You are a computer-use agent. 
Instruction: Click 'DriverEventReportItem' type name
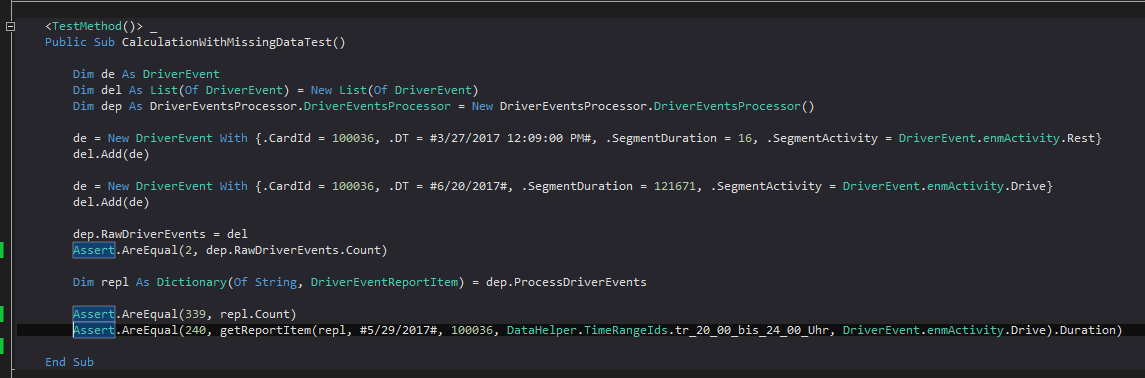tap(384, 282)
